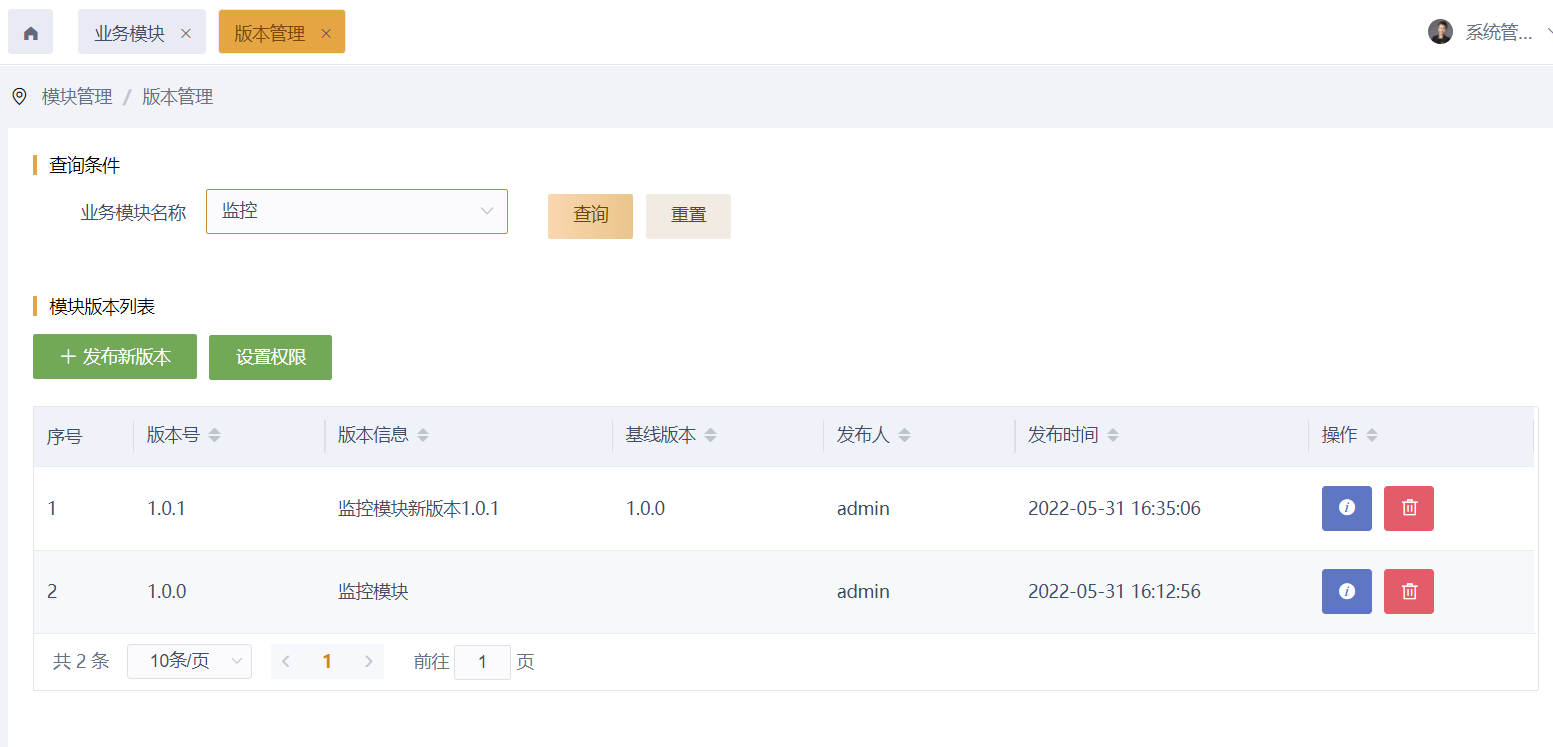Sort table by 发布人 column

[904, 436]
